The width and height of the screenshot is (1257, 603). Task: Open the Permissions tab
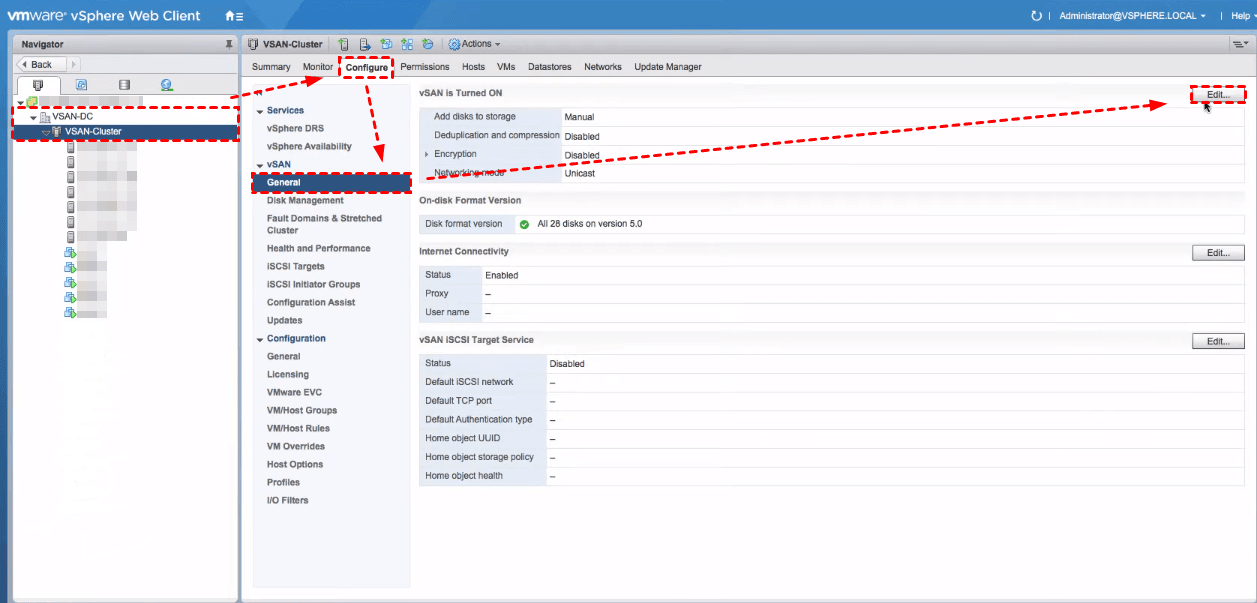click(x=425, y=67)
